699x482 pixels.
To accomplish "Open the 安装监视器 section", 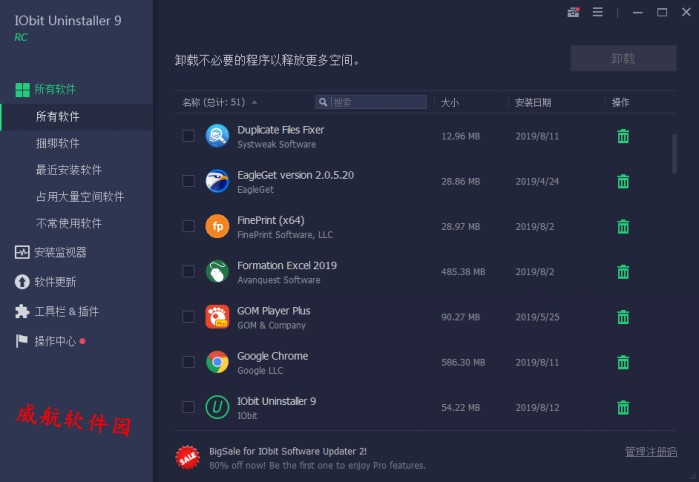I will point(60,252).
